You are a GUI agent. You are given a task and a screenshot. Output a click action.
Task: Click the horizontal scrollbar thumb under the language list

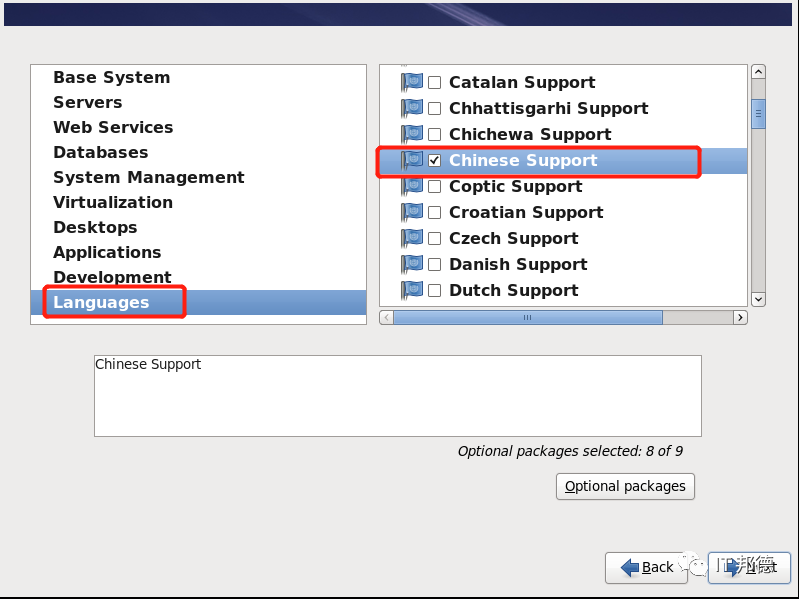point(528,317)
